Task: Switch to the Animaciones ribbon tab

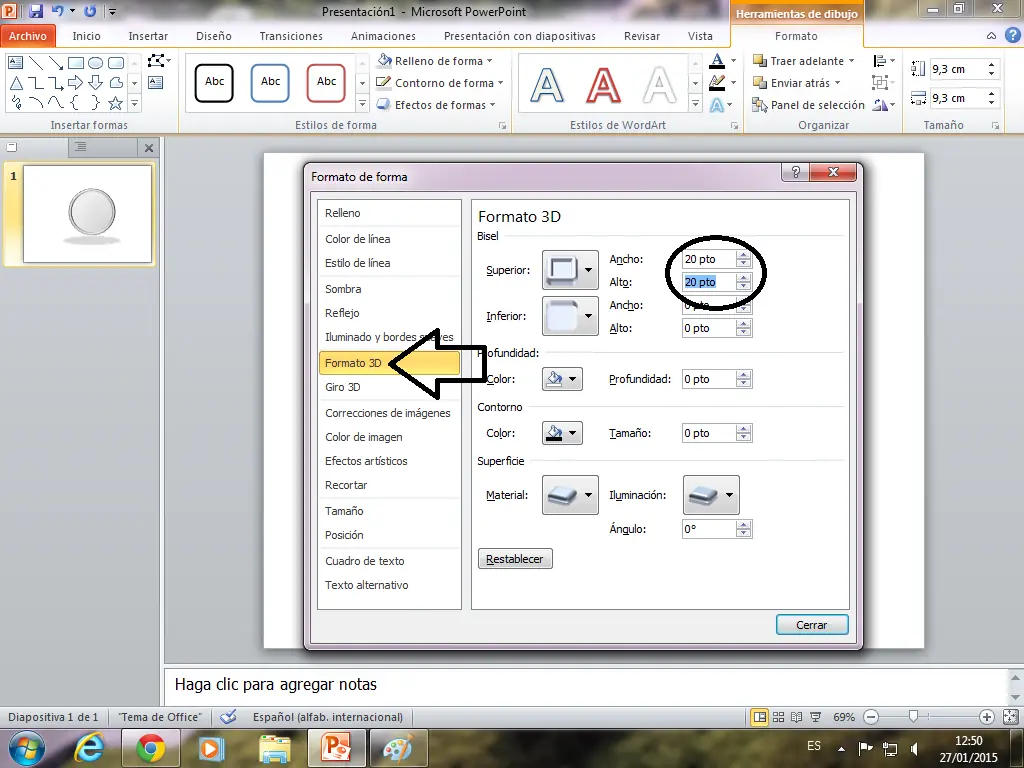Action: coord(383,36)
